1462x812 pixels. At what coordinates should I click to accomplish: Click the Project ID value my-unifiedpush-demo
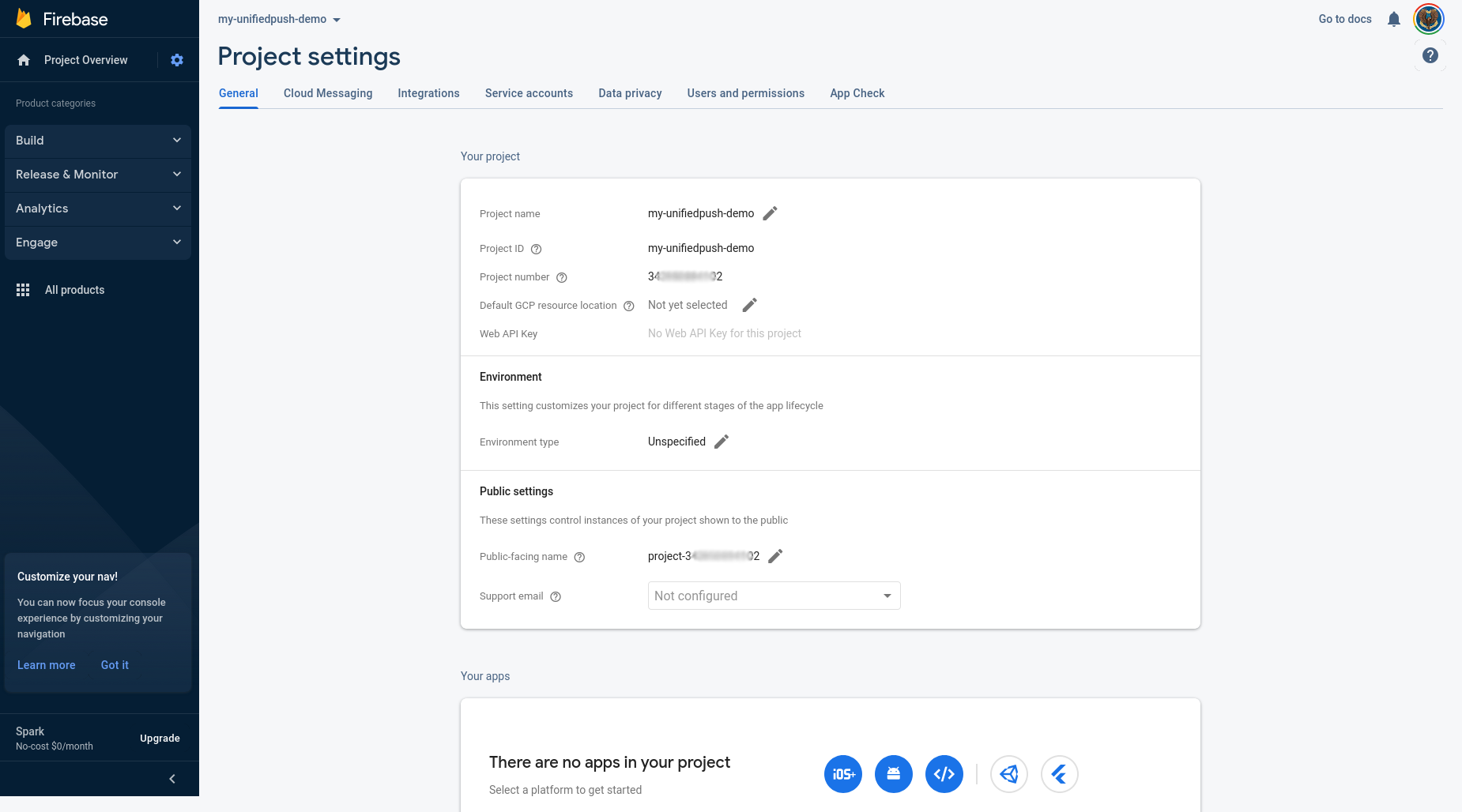tap(701, 248)
